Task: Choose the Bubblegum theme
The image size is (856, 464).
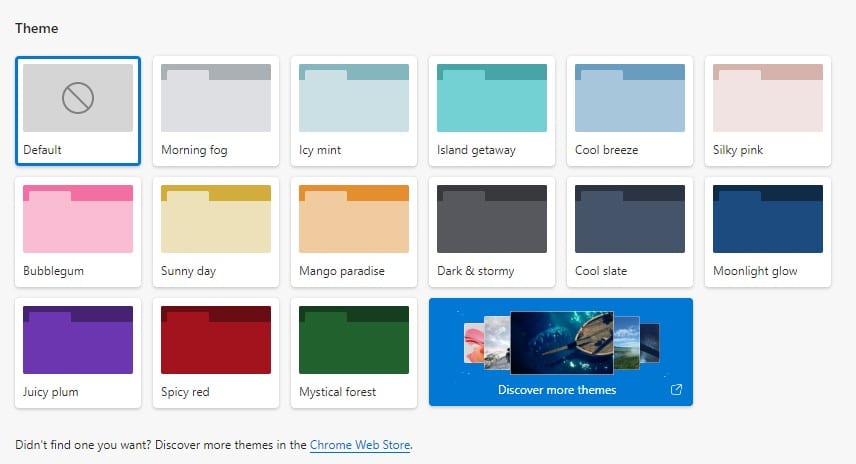Action: point(78,232)
